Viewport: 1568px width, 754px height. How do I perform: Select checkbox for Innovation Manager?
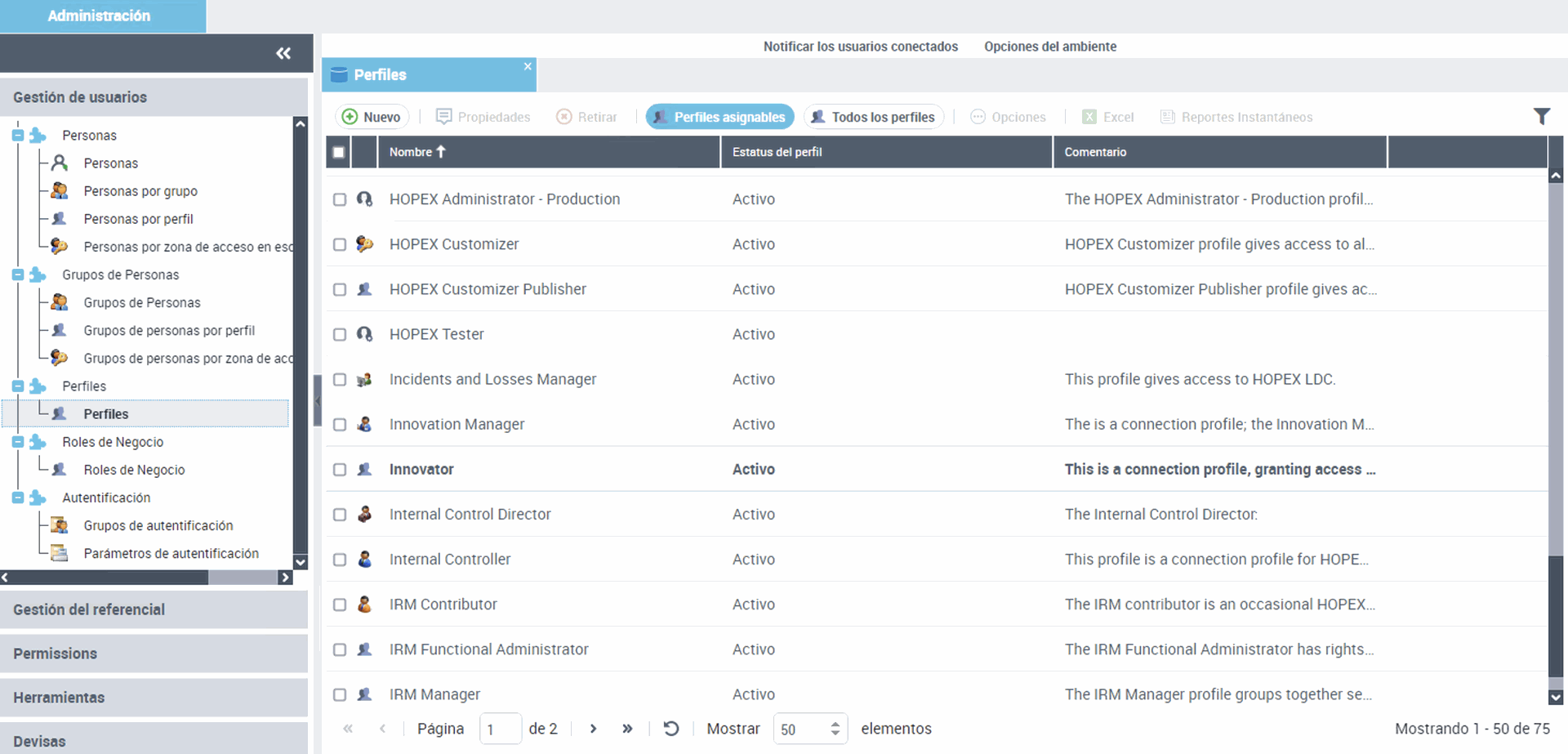[x=340, y=424]
